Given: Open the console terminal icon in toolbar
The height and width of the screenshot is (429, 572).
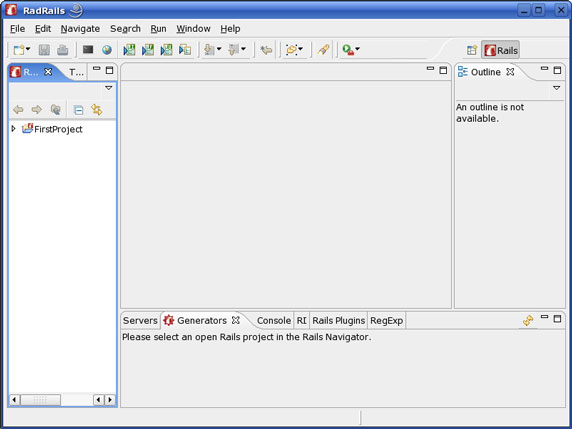Looking at the screenshot, I should point(88,49).
